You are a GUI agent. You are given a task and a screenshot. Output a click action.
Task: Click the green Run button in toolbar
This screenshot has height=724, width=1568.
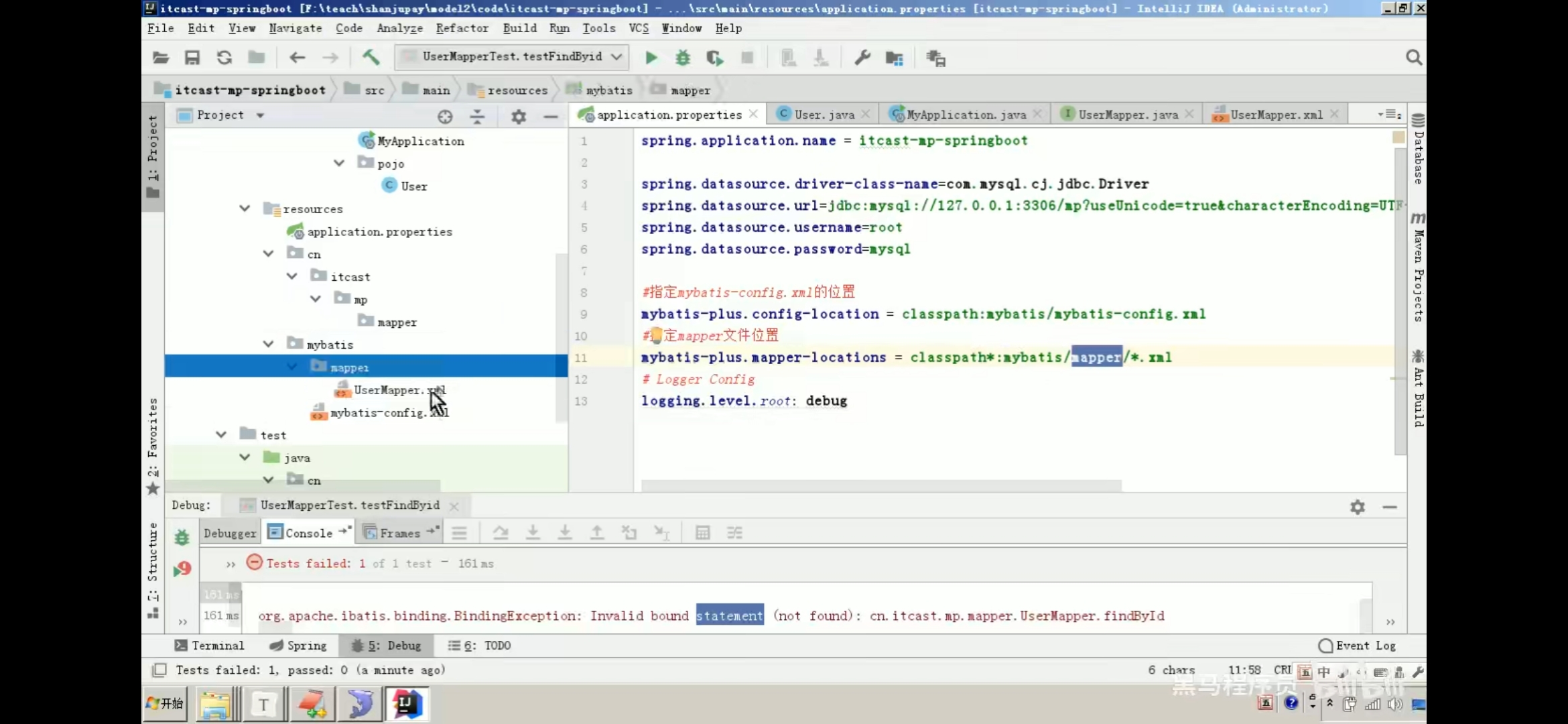coord(651,58)
